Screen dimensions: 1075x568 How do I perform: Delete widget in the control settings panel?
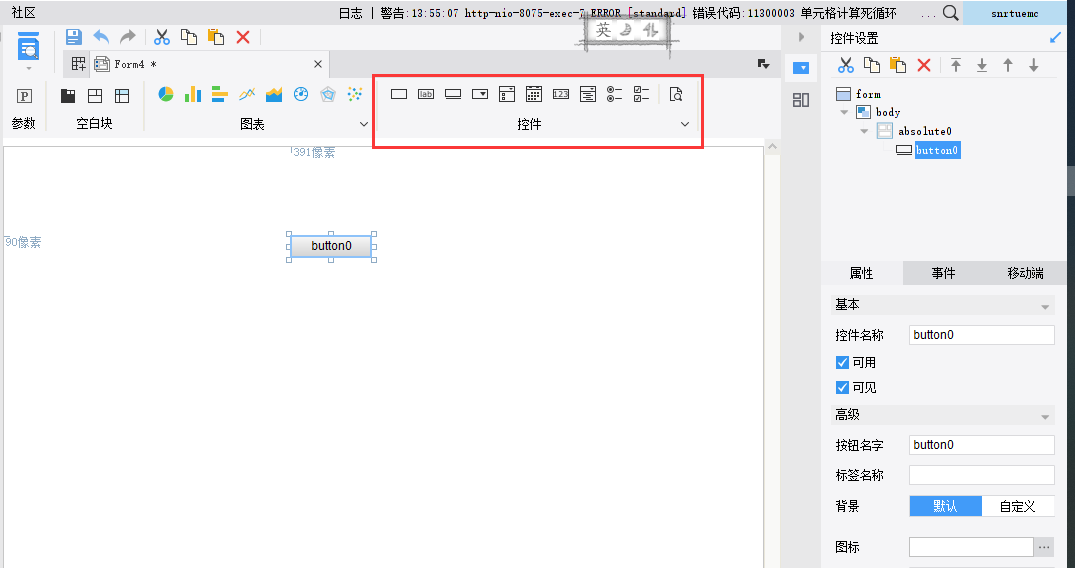(924, 65)
